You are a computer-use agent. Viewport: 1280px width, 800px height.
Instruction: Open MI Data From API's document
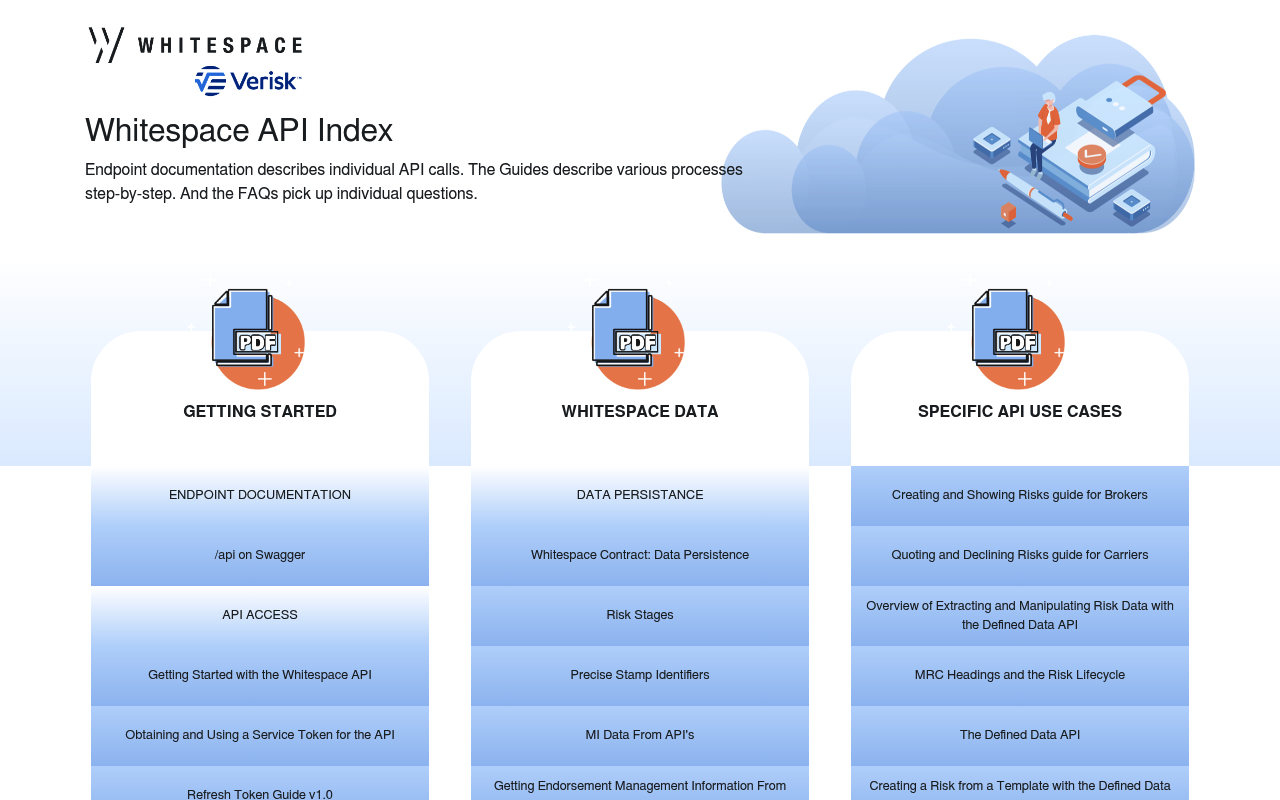click(x=640, y=735)
